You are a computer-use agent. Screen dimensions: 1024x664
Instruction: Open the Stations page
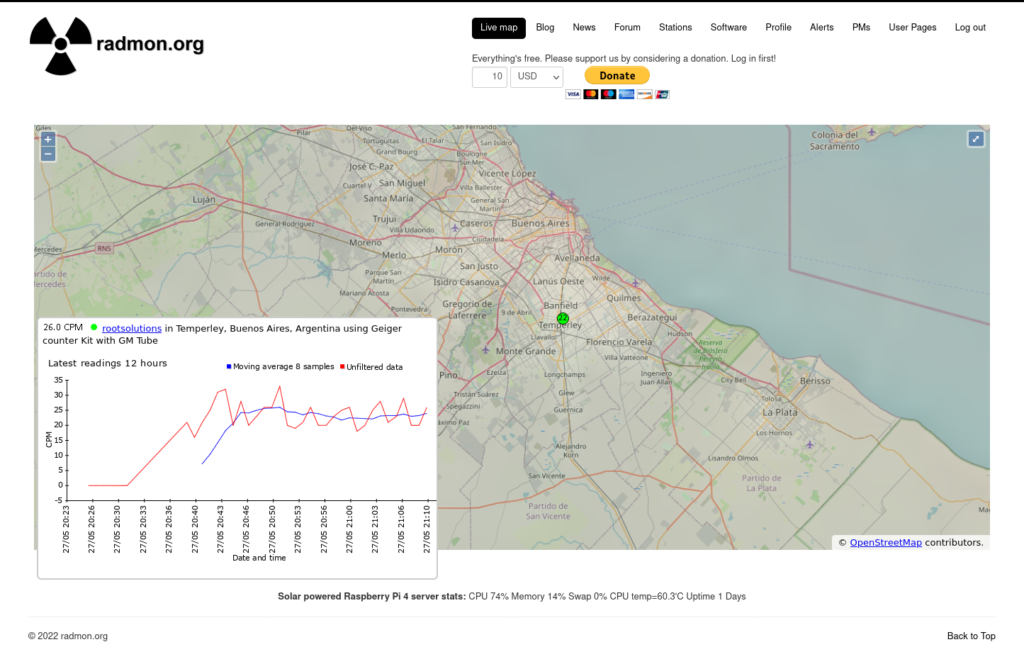(x=675, y=28)
